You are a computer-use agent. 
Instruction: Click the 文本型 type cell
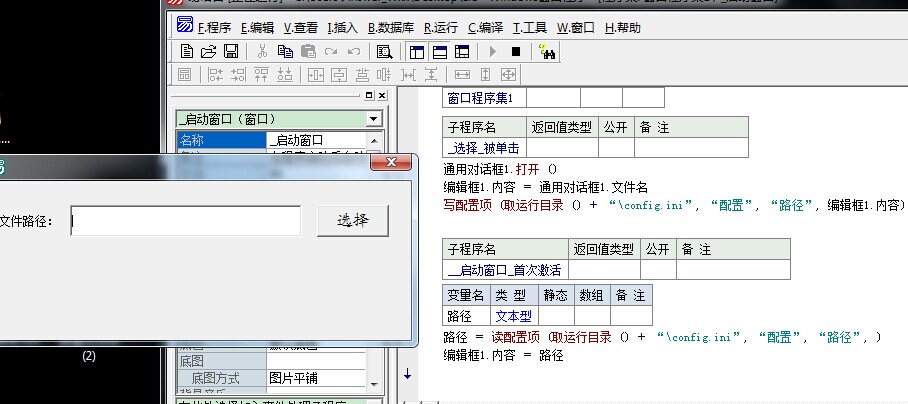click(x=514, y=316)
